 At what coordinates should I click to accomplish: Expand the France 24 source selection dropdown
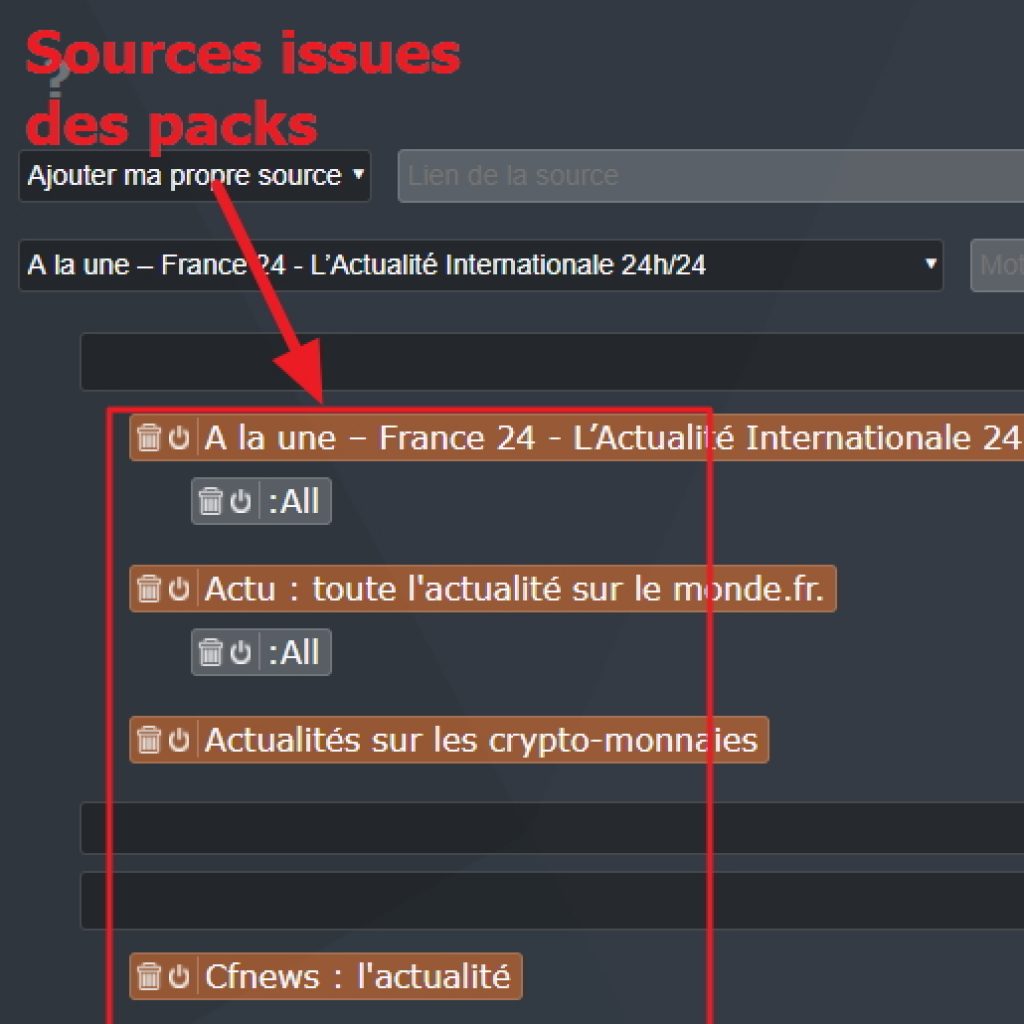tap(481, 265)
